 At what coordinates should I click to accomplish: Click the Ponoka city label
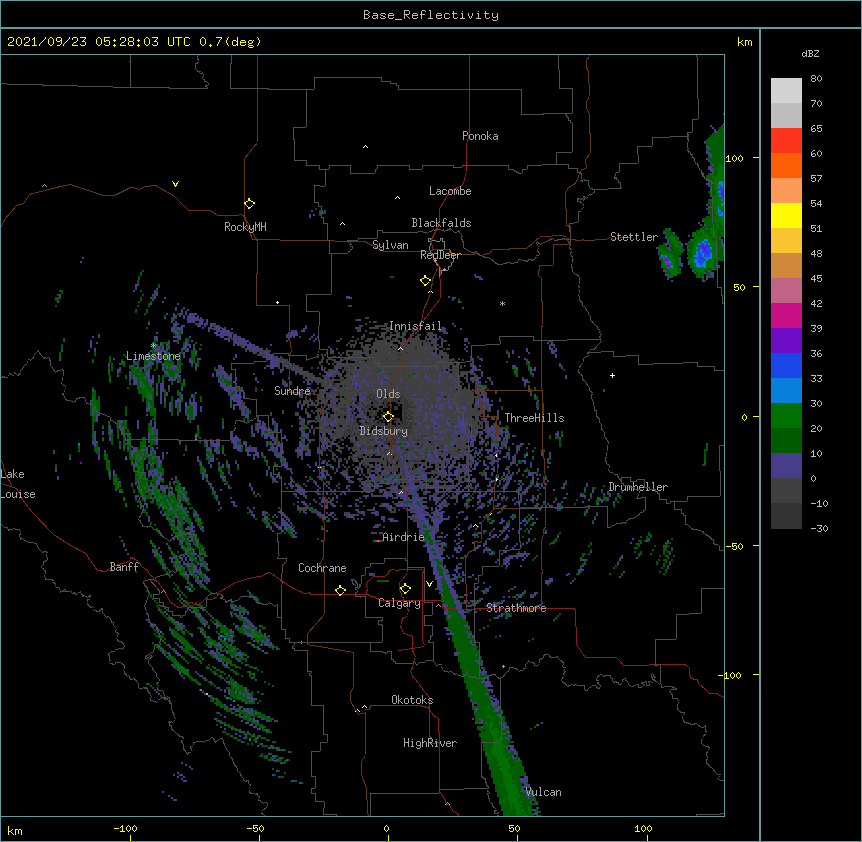point(480,136)
